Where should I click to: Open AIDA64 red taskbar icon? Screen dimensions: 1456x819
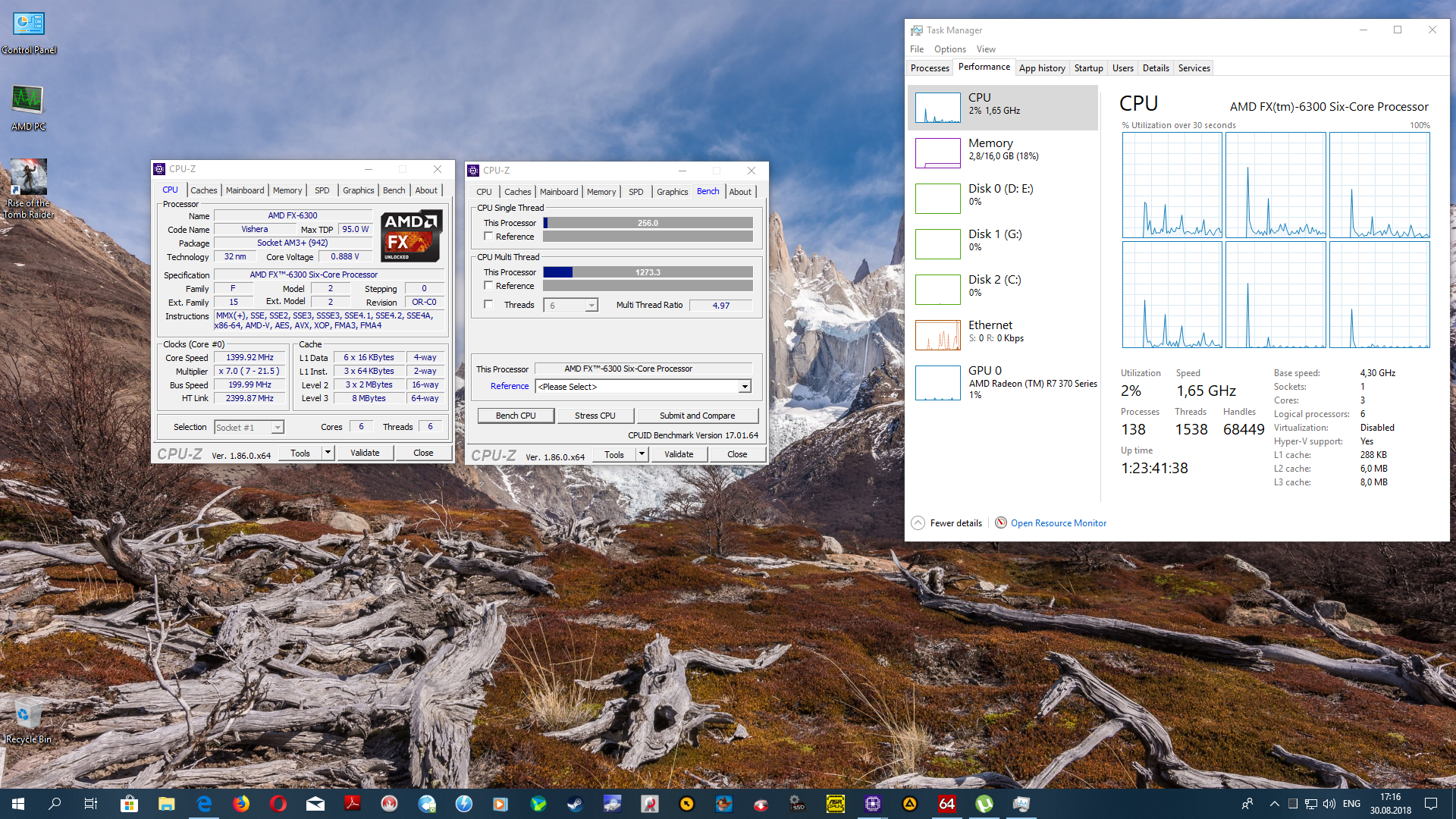(947, 804)
